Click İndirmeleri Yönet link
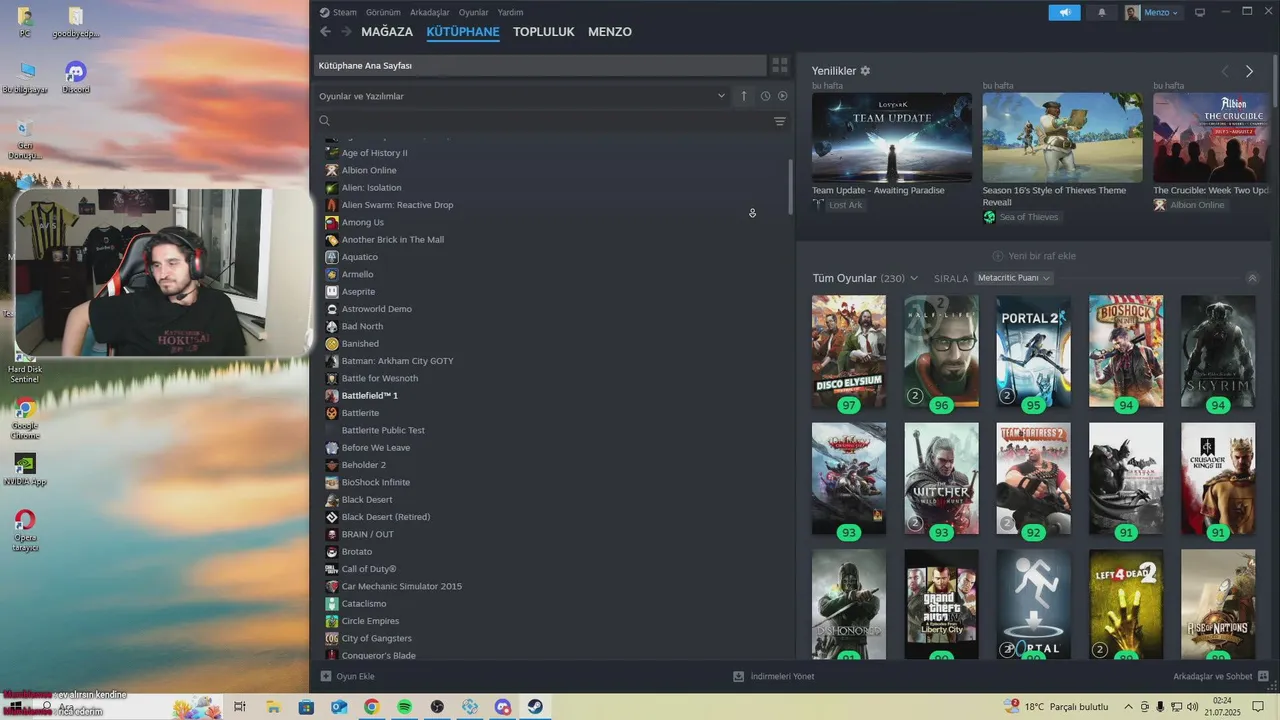The height and width of the screenshot is (720, 1280). coord(774,676)
